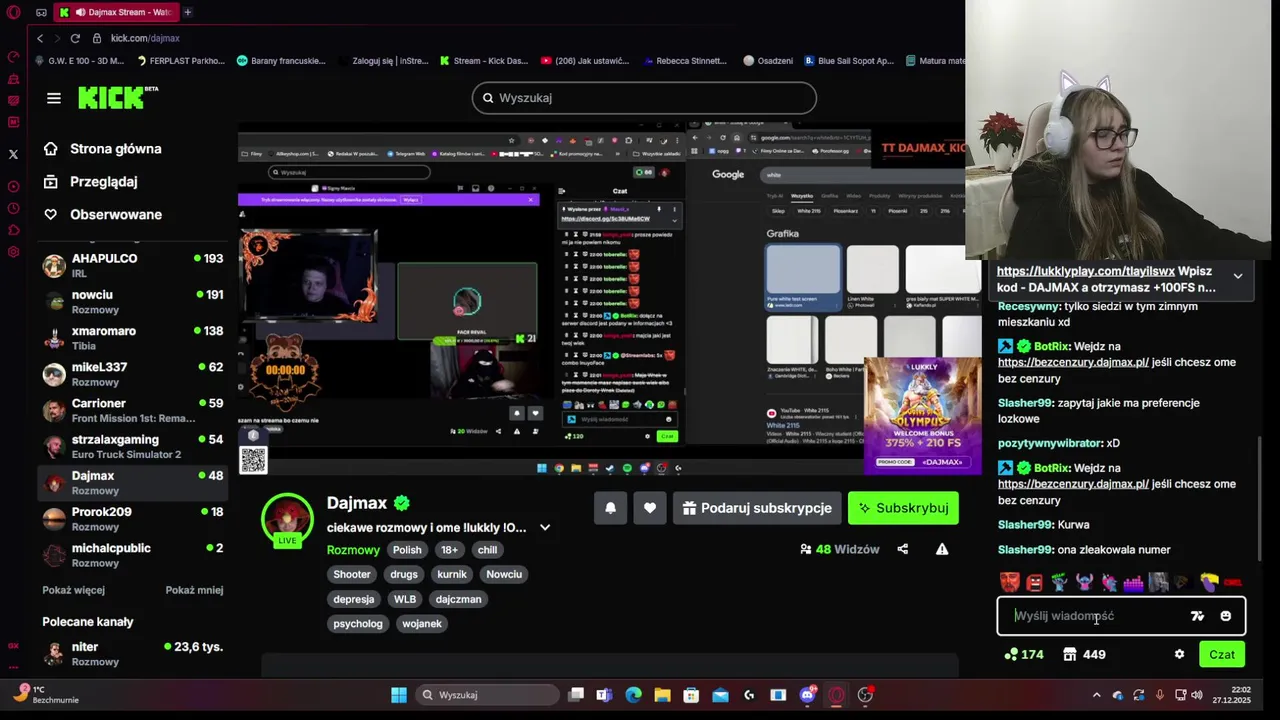Click in the Kick Wyszukaj search field

[644, 98]
